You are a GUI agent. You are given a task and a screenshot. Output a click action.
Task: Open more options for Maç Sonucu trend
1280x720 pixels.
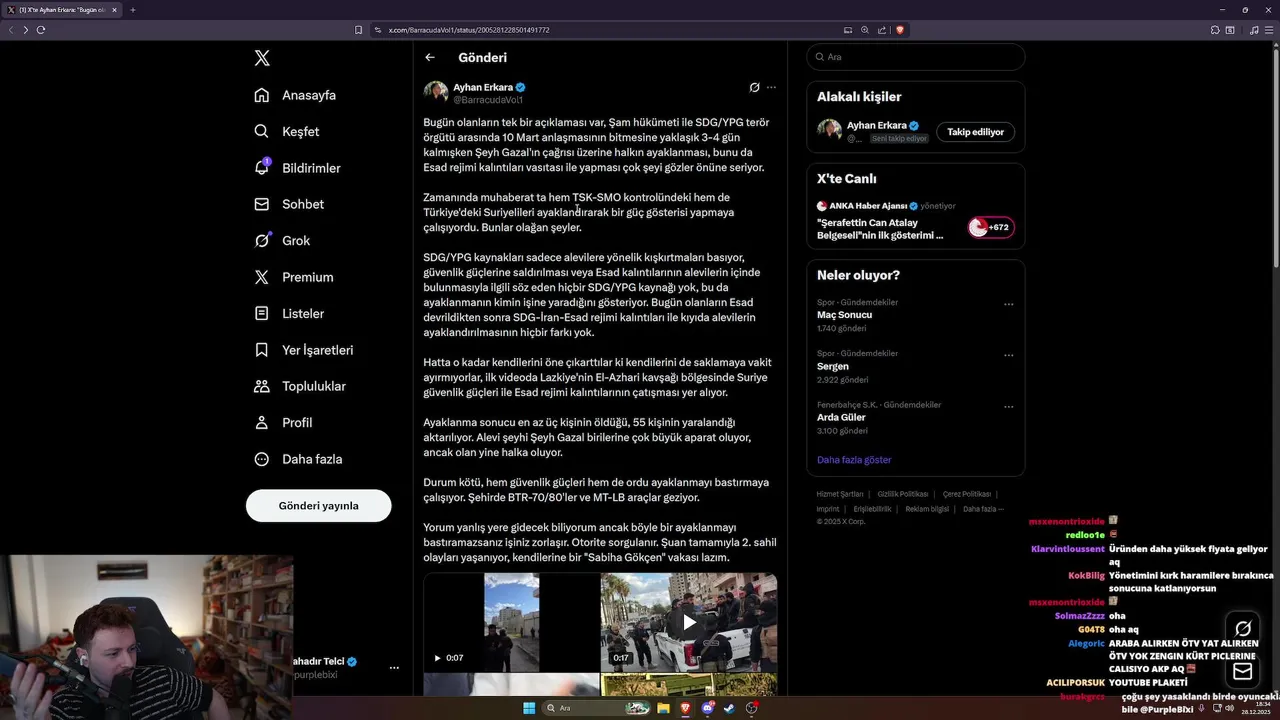coord(1008,304)
